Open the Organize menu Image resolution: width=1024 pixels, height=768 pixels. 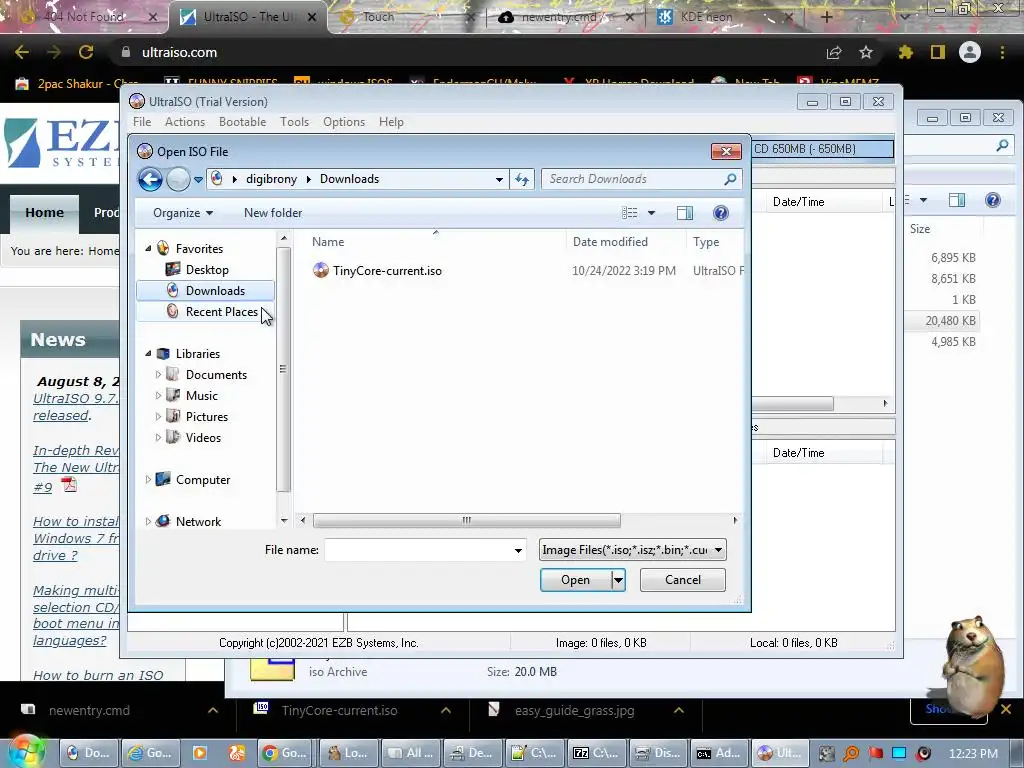pos(183,213)
